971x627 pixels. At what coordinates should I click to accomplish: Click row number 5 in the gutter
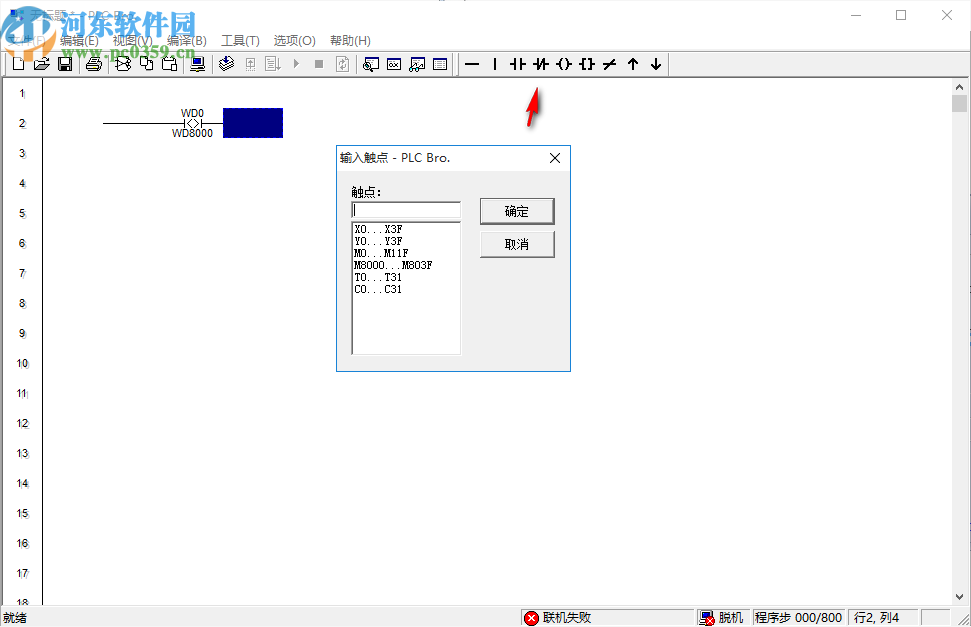(22, 214)
